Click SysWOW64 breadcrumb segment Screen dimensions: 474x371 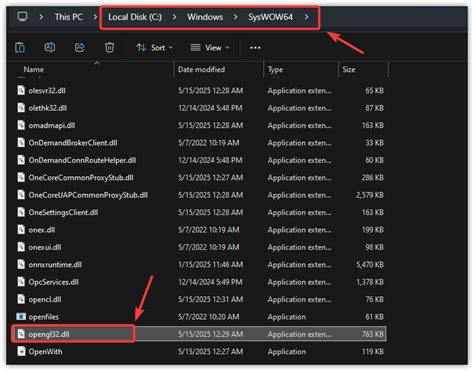pyautogui.click(x=270, y=17)
